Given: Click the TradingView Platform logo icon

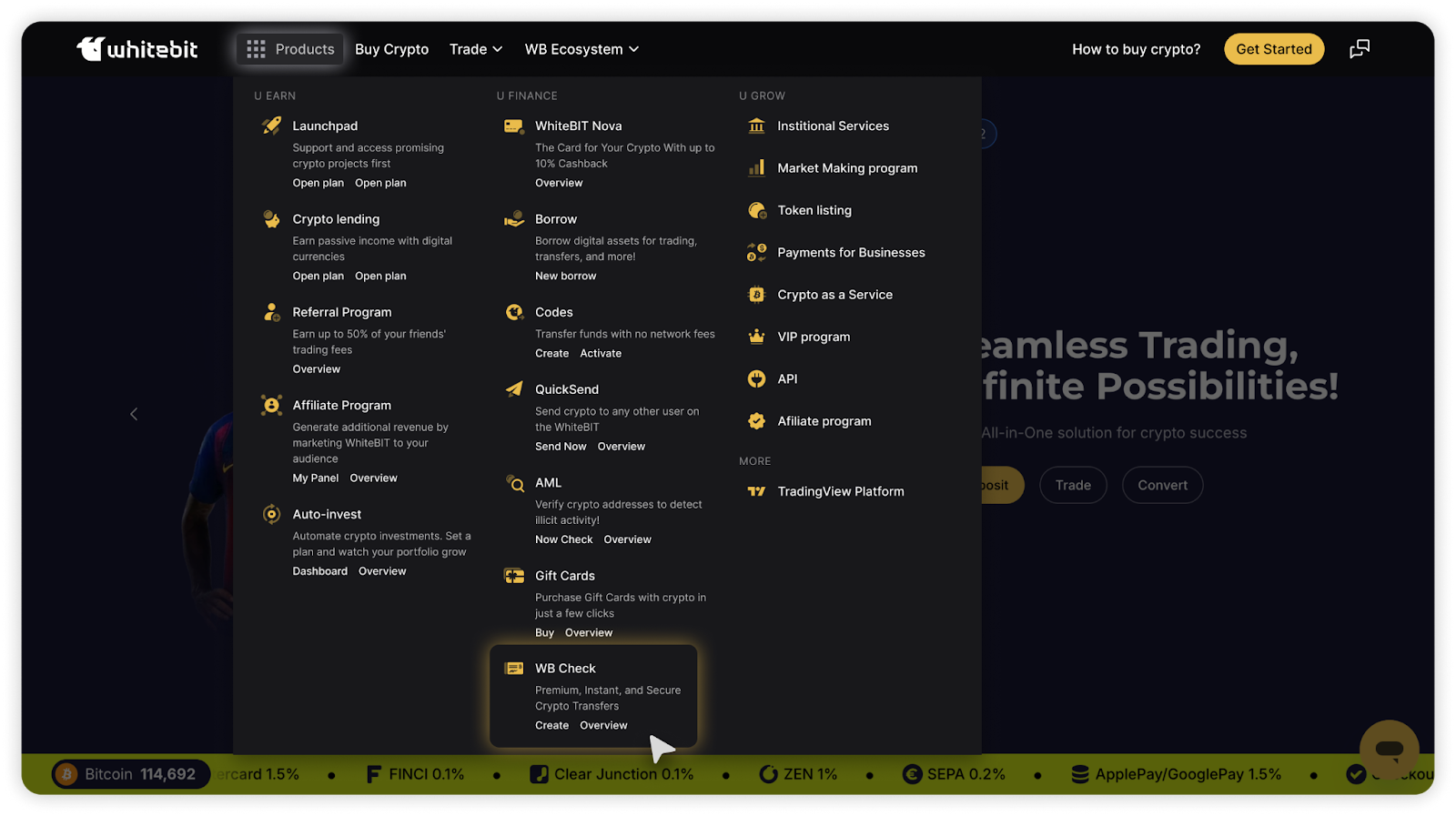Looking at the screenshot, I should [x=756, y=491].
